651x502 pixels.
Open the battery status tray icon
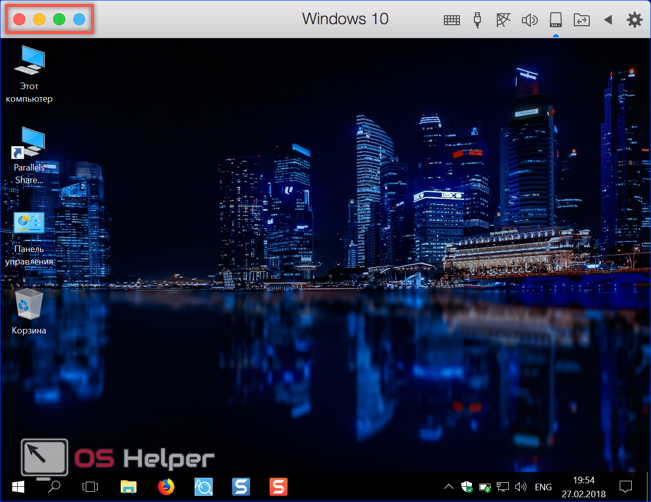[x=485, y=487]
